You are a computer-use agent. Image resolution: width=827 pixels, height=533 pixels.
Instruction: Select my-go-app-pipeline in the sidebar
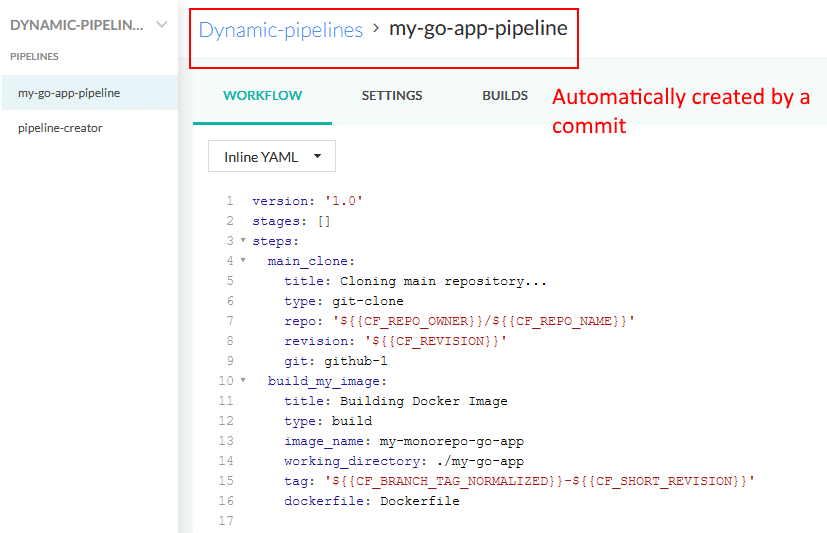click(x=69, y=93)
